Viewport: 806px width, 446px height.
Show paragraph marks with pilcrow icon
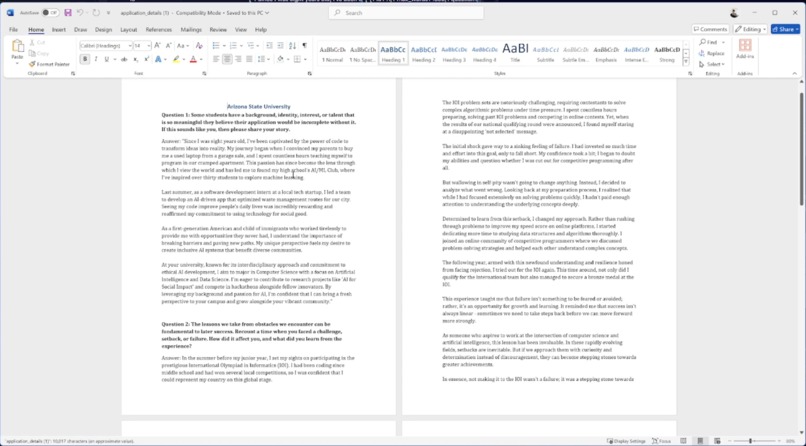(x=304, y=46)
